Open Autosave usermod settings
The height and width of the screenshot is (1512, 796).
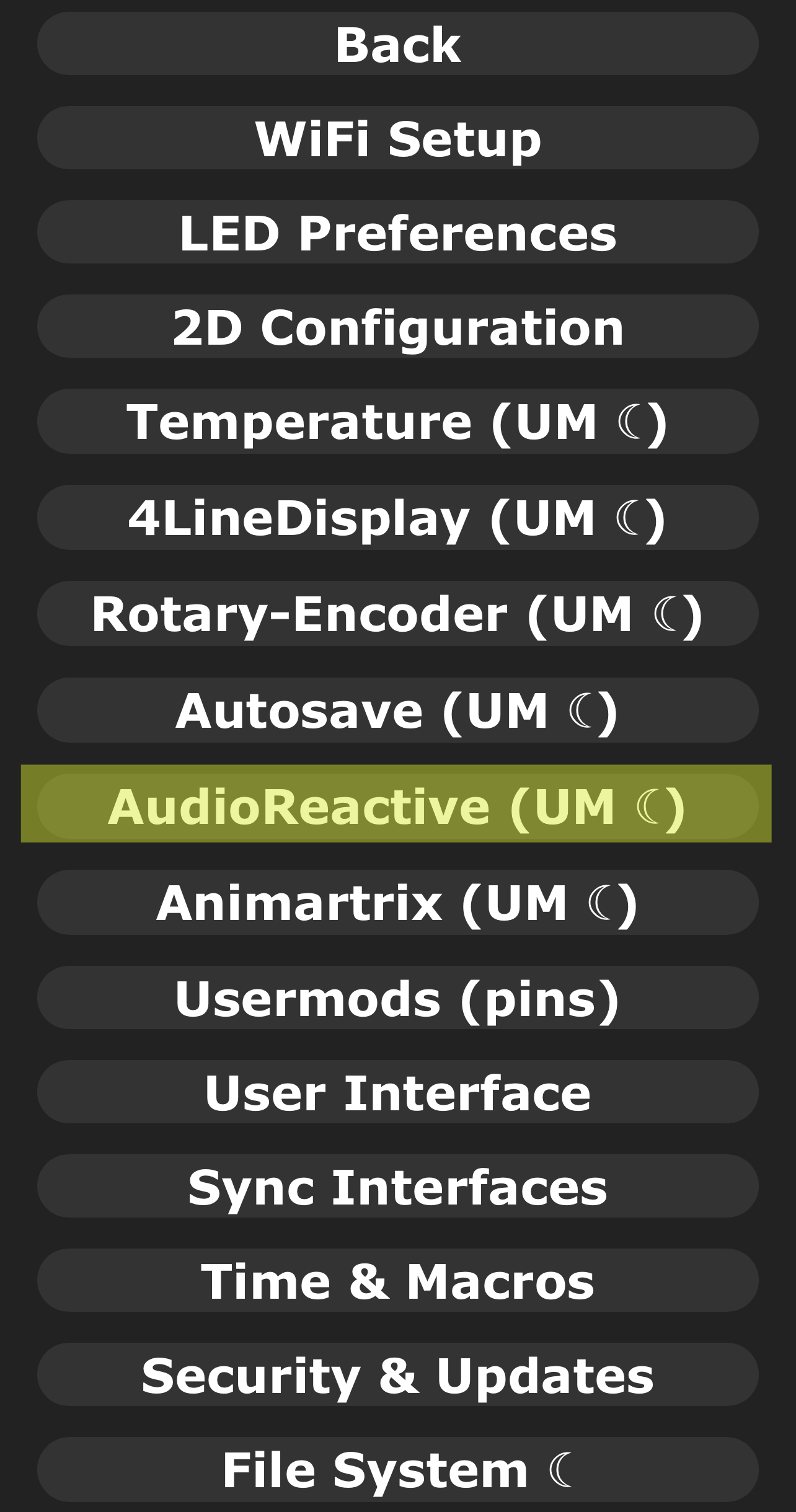click(x=397, y=710)
